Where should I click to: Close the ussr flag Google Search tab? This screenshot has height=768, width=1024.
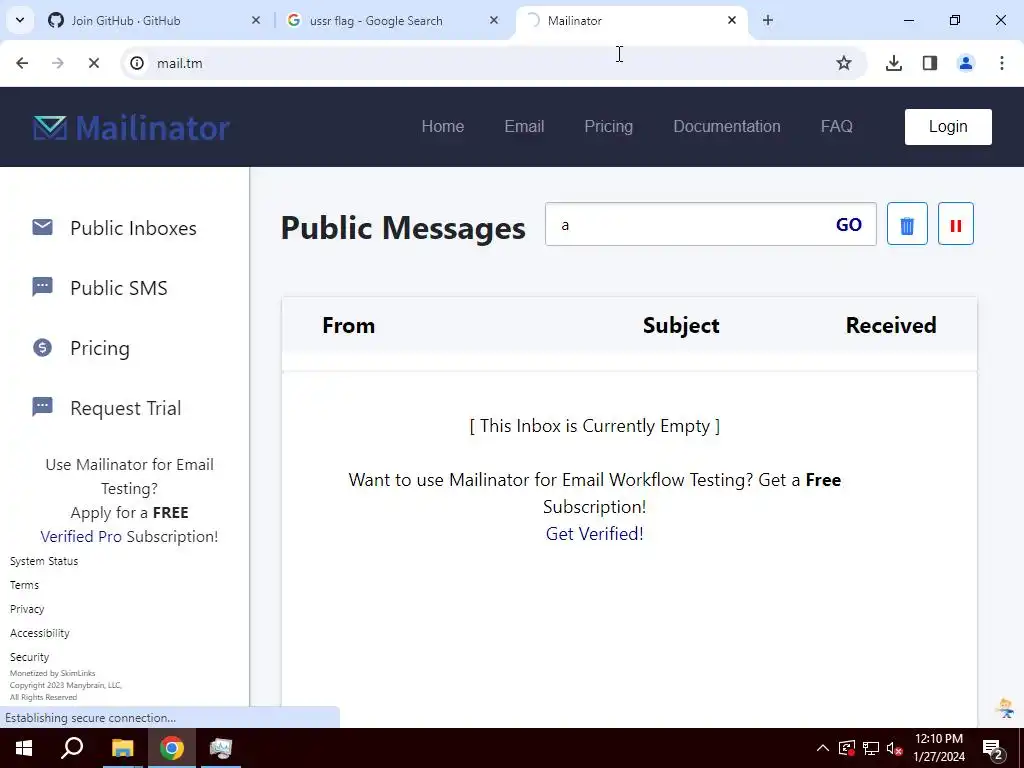(494, 20)
